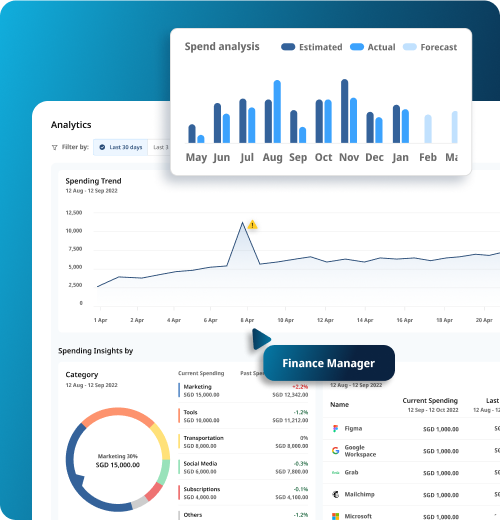Screen dimensions: 500x520
Task: Click the Finance Manager cursor arrow
Action: [261, 339]
